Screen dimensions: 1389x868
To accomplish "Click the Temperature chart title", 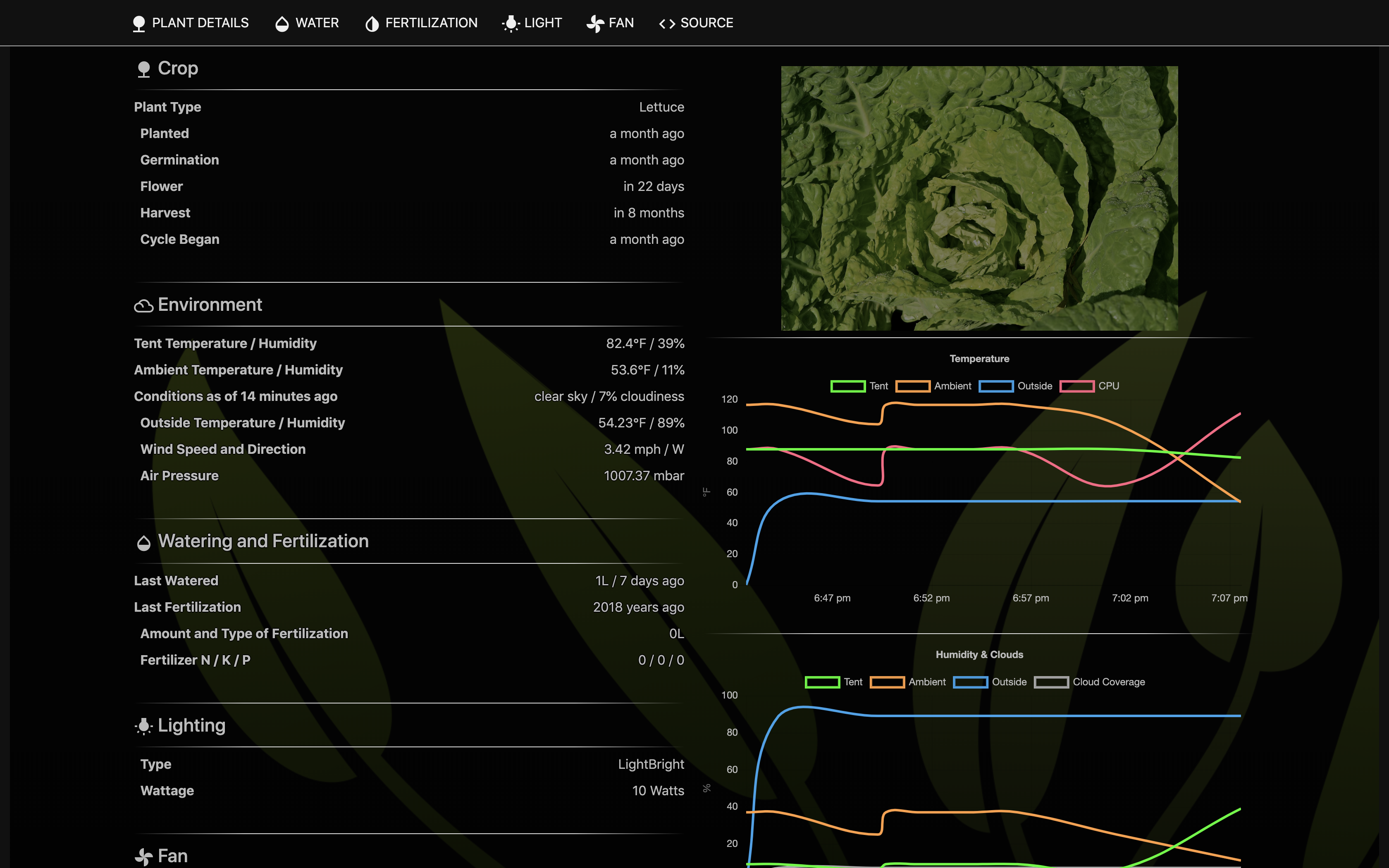I will tap(979, 359).
